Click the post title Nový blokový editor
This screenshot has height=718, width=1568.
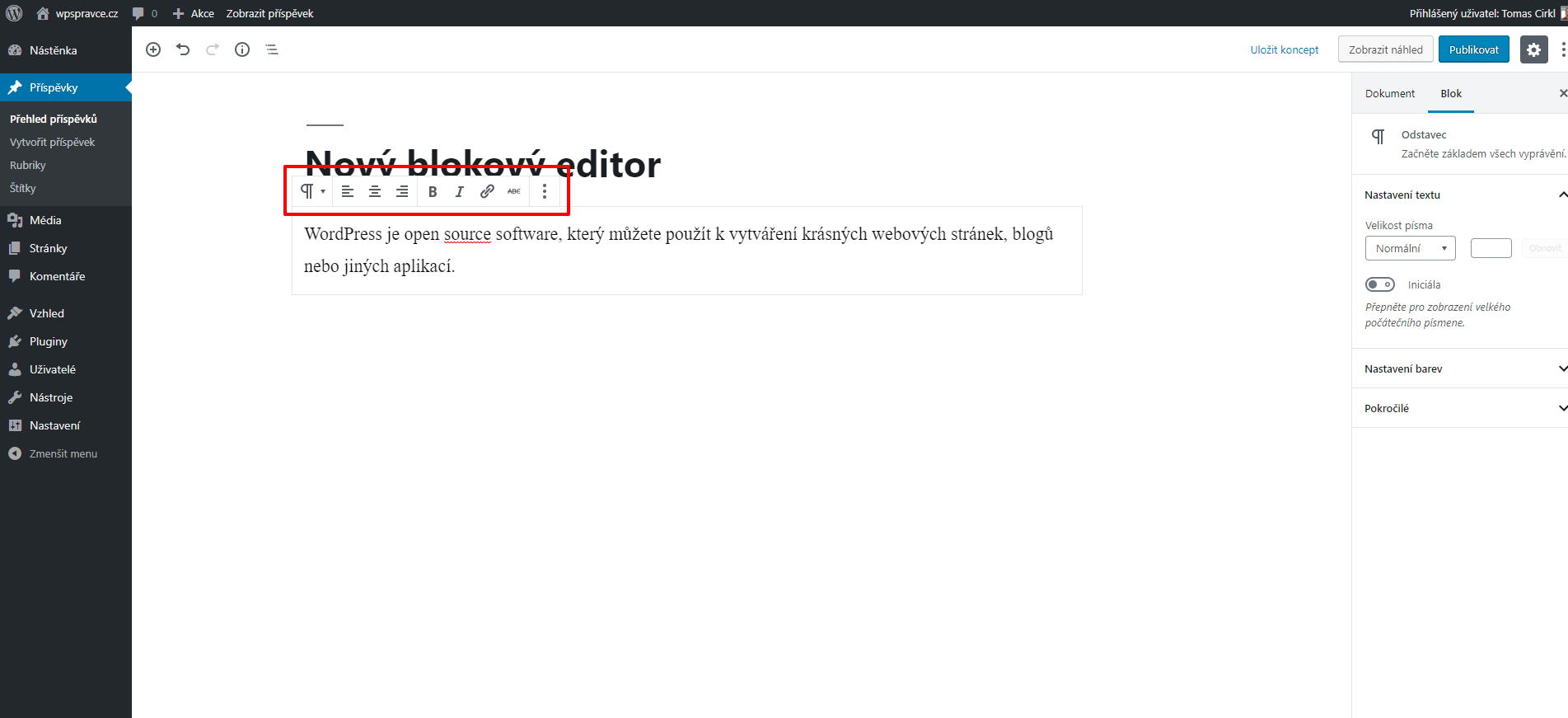pos(483,164)
